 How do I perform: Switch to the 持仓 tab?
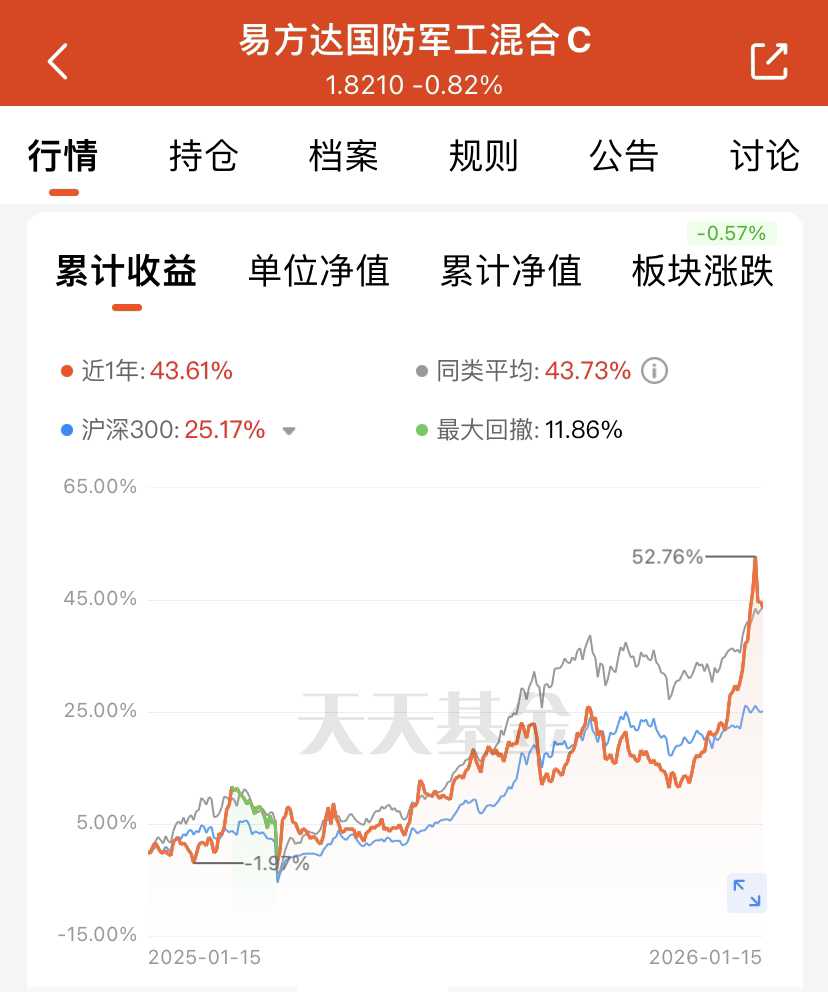tap(204, 156)
